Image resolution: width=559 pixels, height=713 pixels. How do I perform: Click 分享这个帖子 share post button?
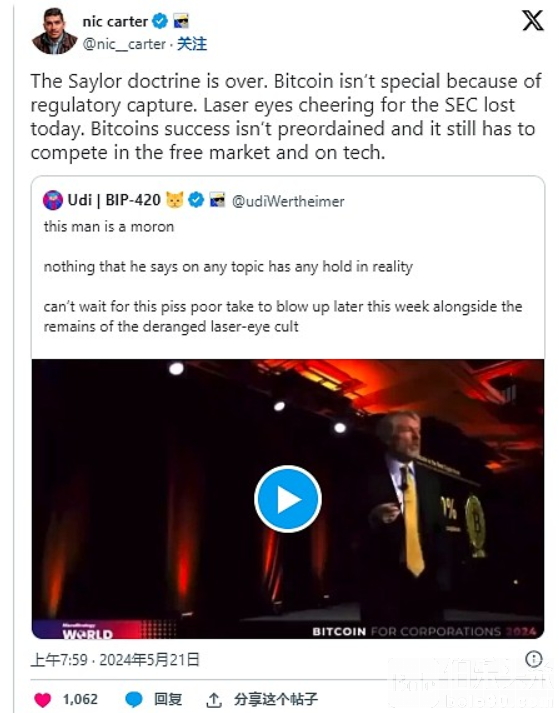coord(276,699)
